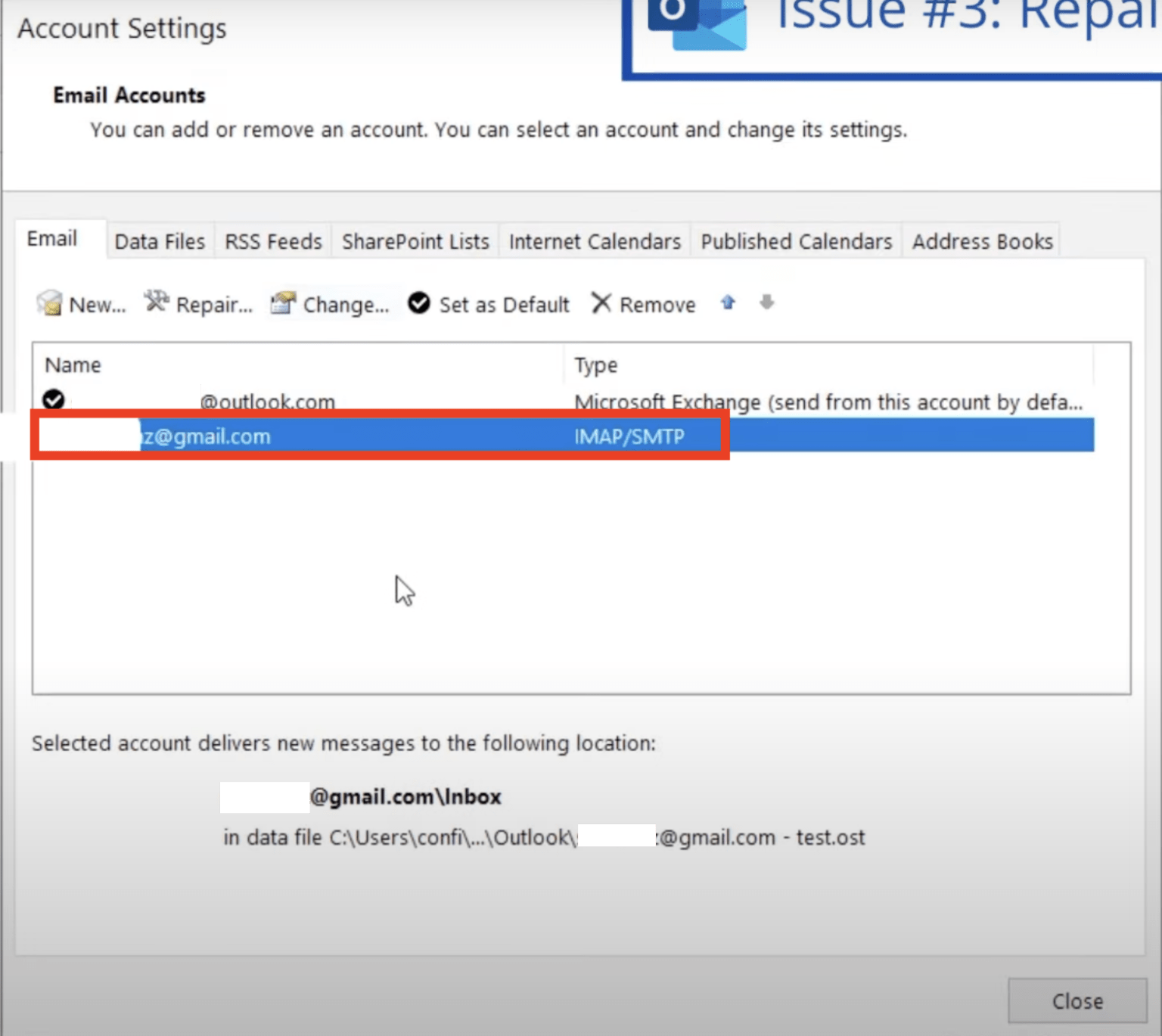Screen dimensions: 1162x1036
Task: Open the Address Books tab
Action: 981,240
